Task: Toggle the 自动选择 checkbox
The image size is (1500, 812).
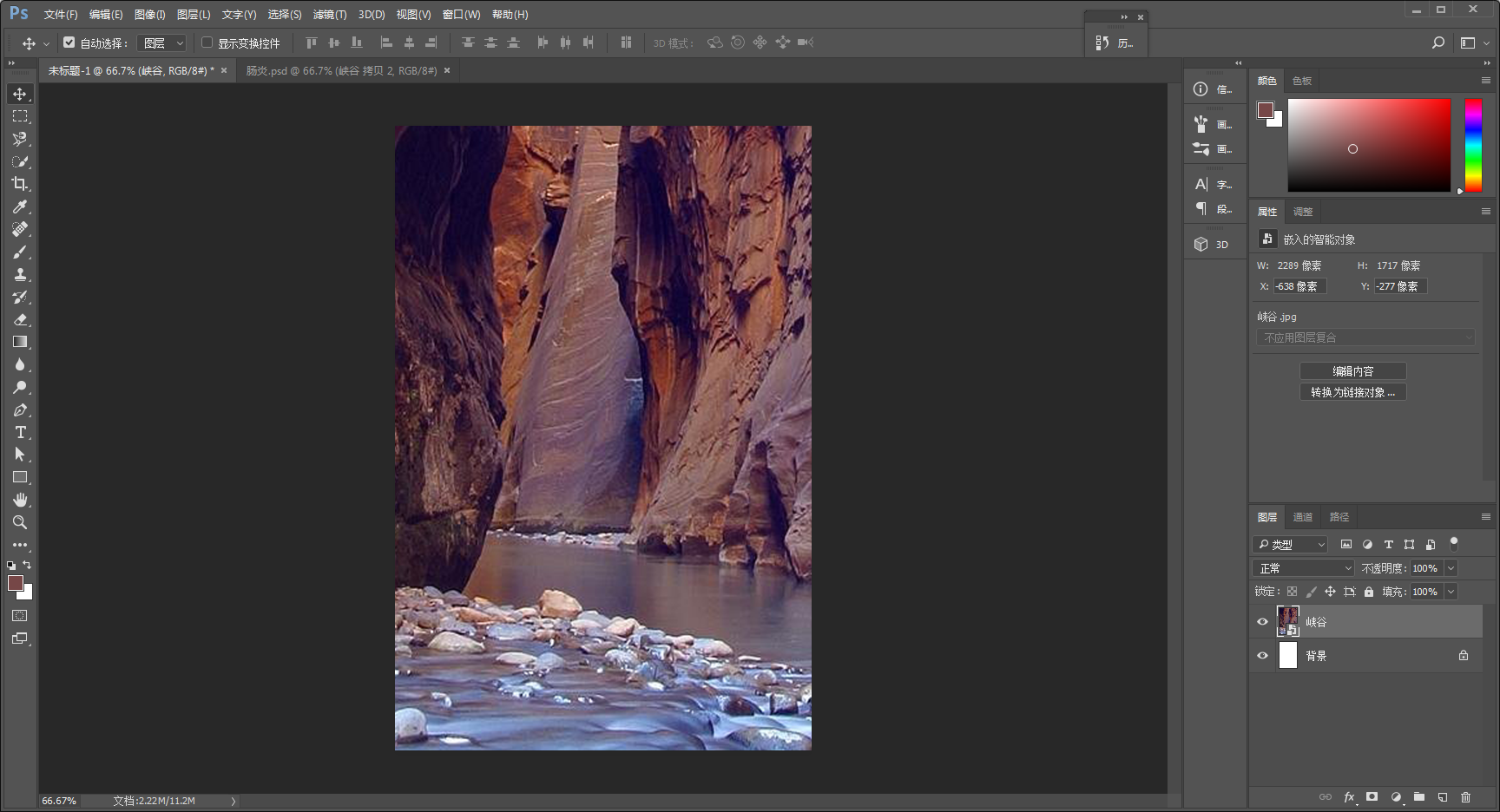Action: pos(69,42)
